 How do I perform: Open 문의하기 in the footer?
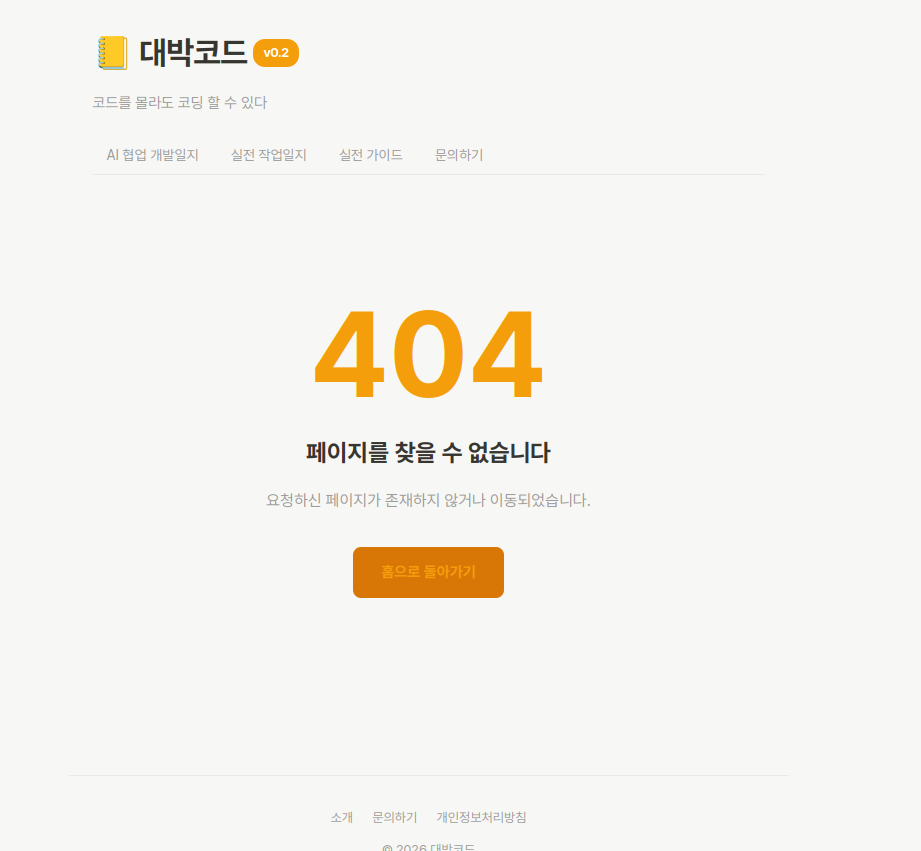(x=393, y=817)
